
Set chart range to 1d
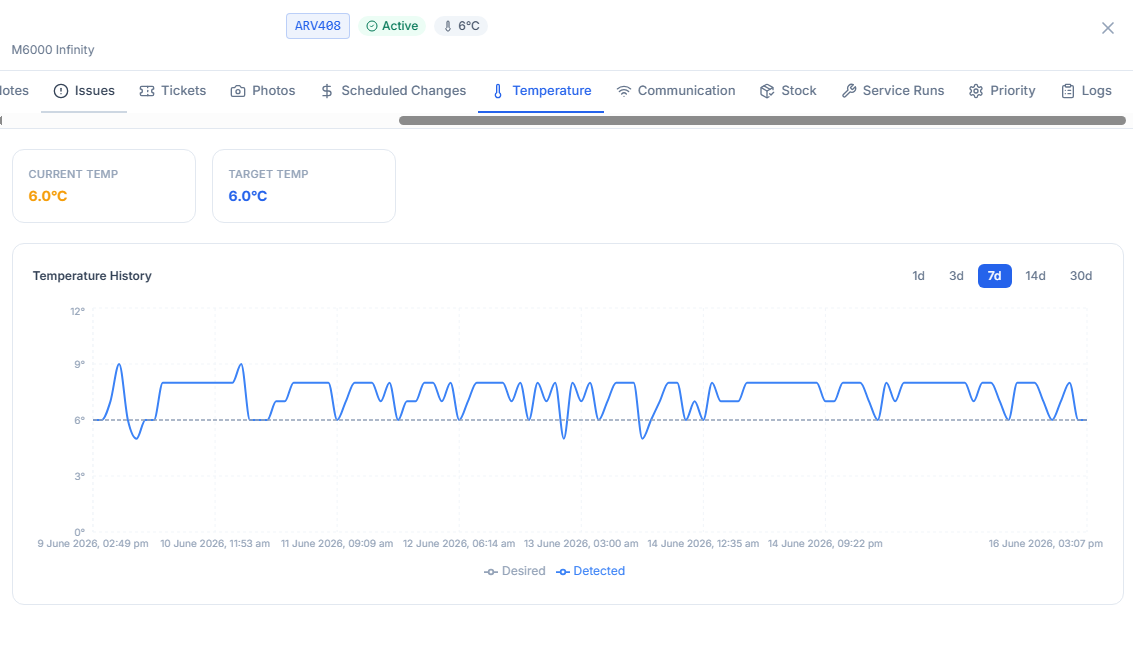(x=918, y=276)
